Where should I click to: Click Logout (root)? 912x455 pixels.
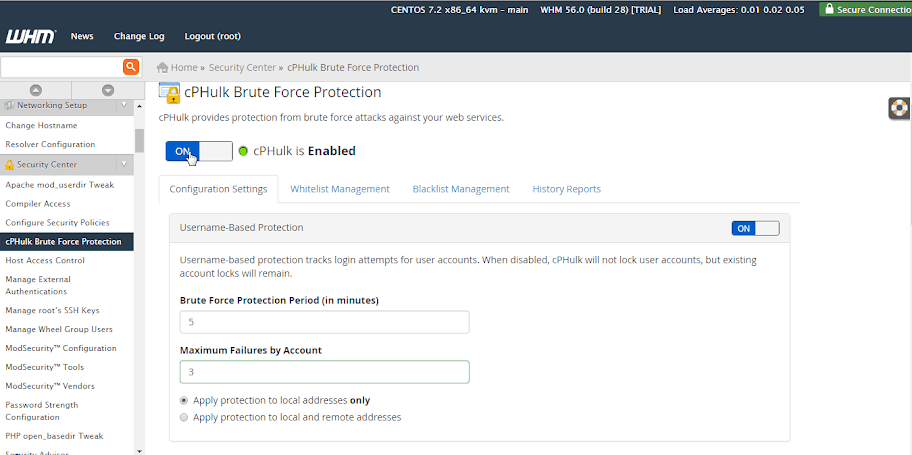tap(212, 36)
